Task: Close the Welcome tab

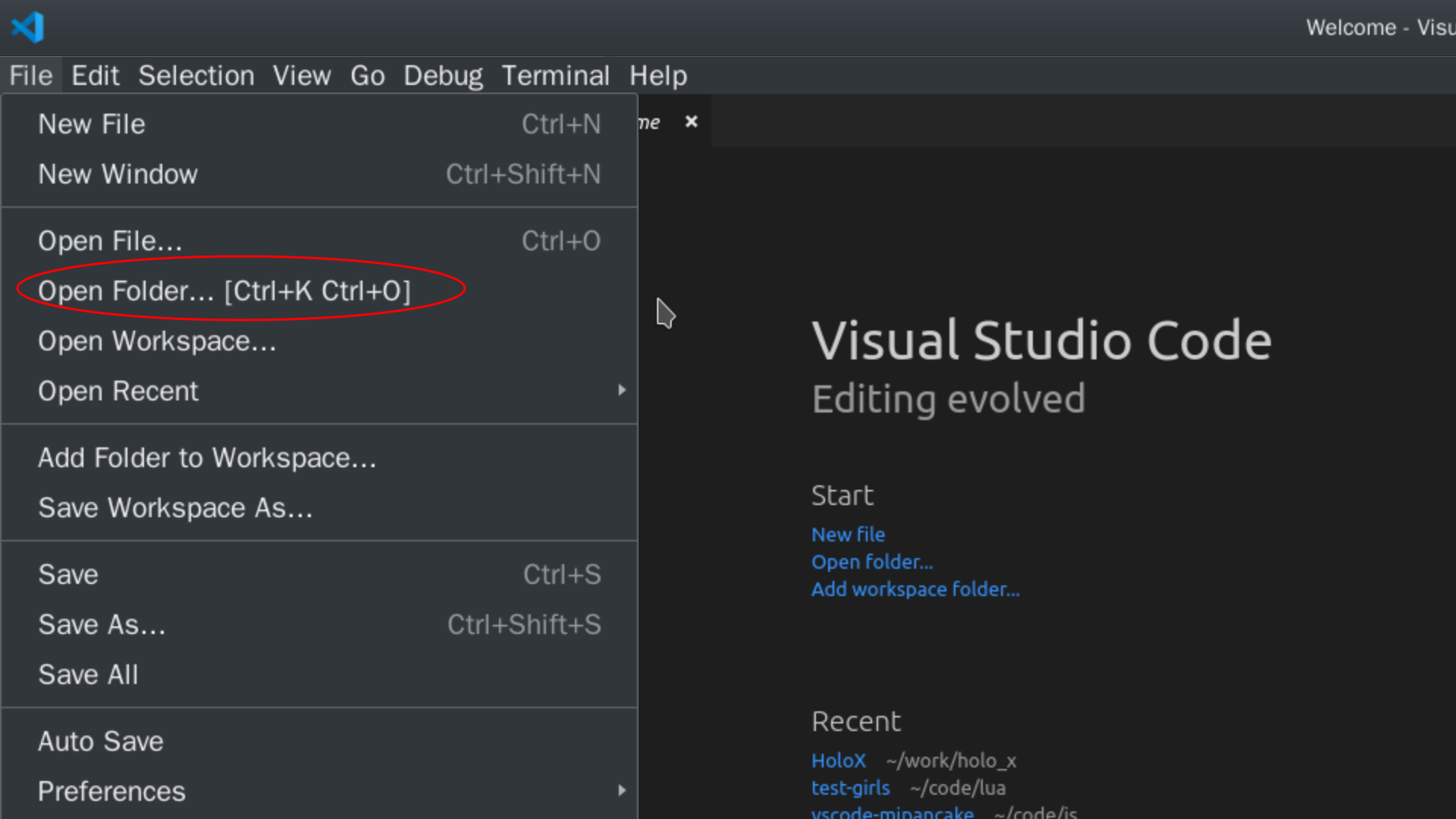Action: (691, 121)
